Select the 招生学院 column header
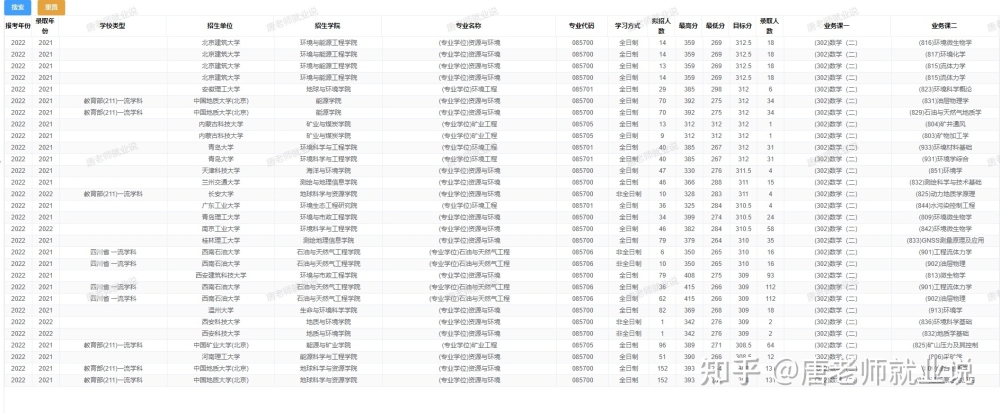 click(x=328, y=26)
